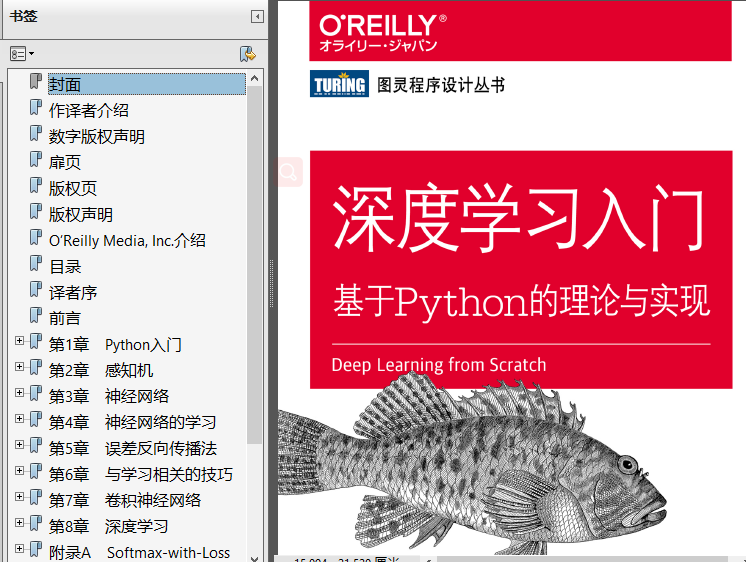
Task: Expand 第1章 Python入门 chapter
Action: pyautogui.click(x=19, y=341)
